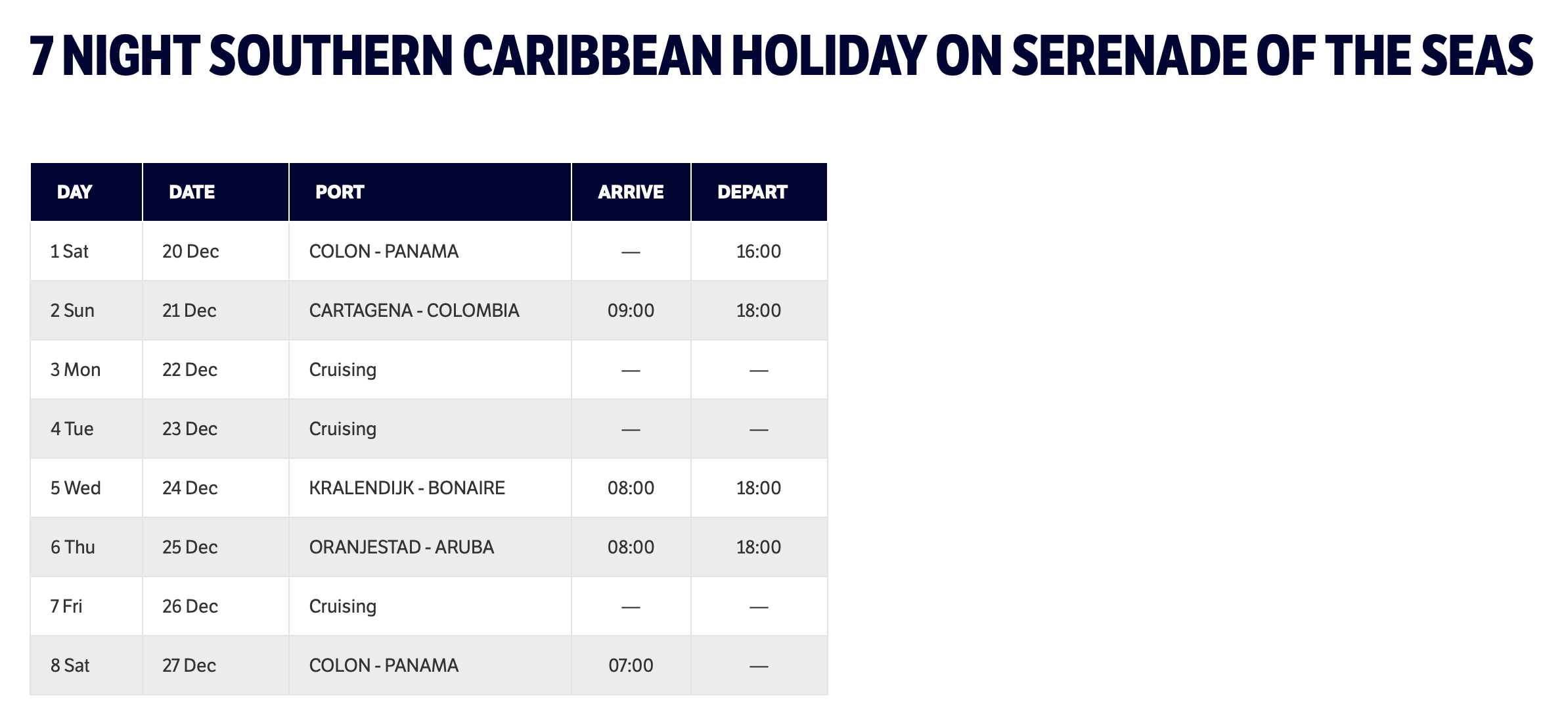Select the 20 Dec date cell
This screenshot has height=727, width=1568.
pos(190,252)
